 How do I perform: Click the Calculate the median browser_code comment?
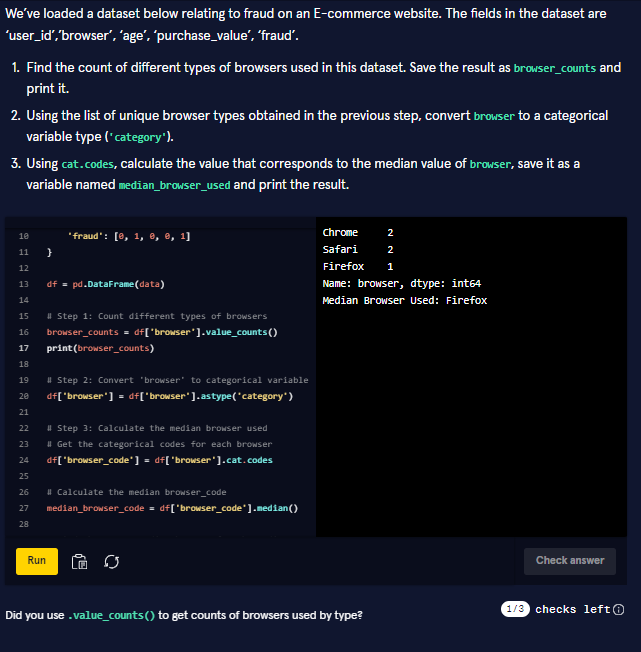(x=136, y=492)
